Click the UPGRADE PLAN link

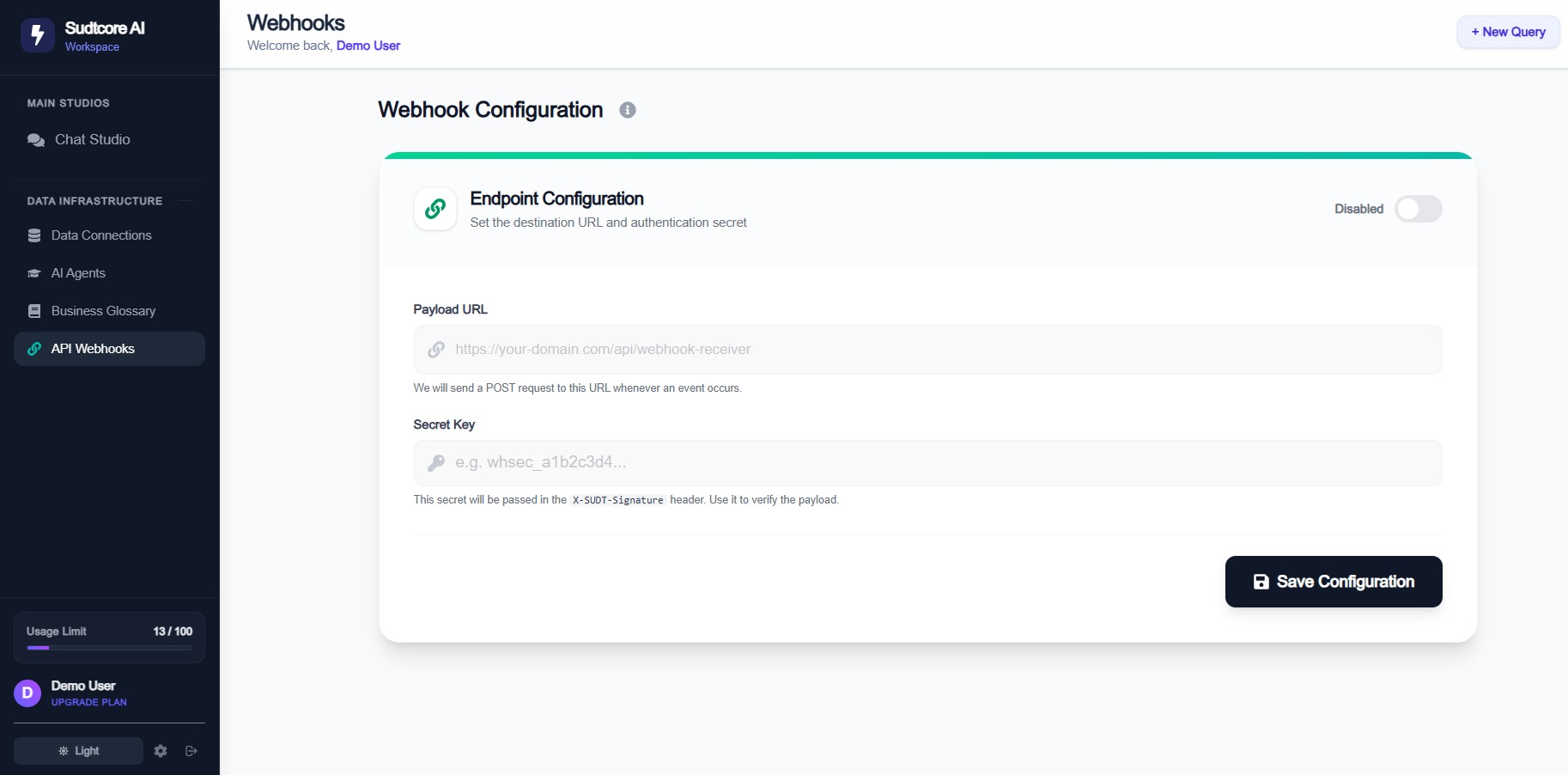point(89,702)
